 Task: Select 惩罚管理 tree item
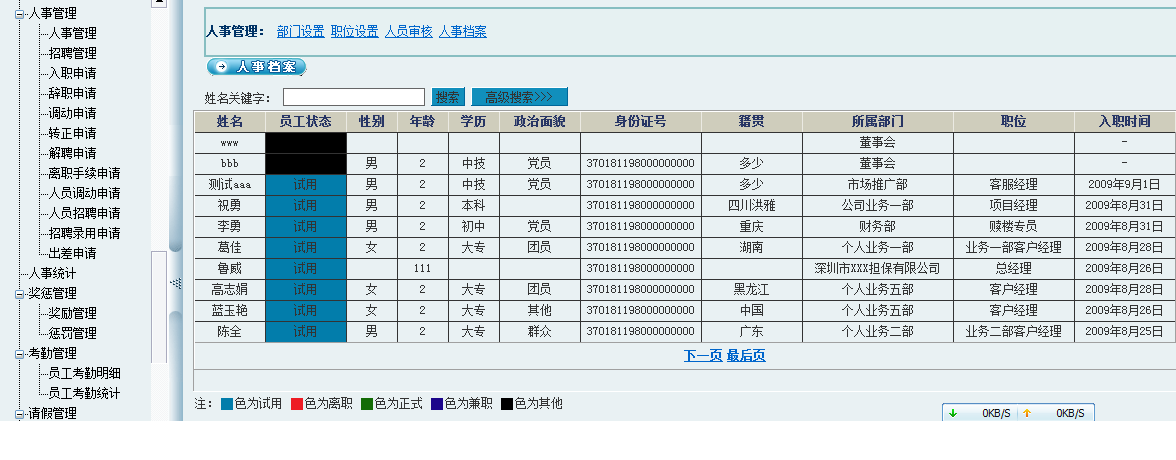tap(73, 333)
